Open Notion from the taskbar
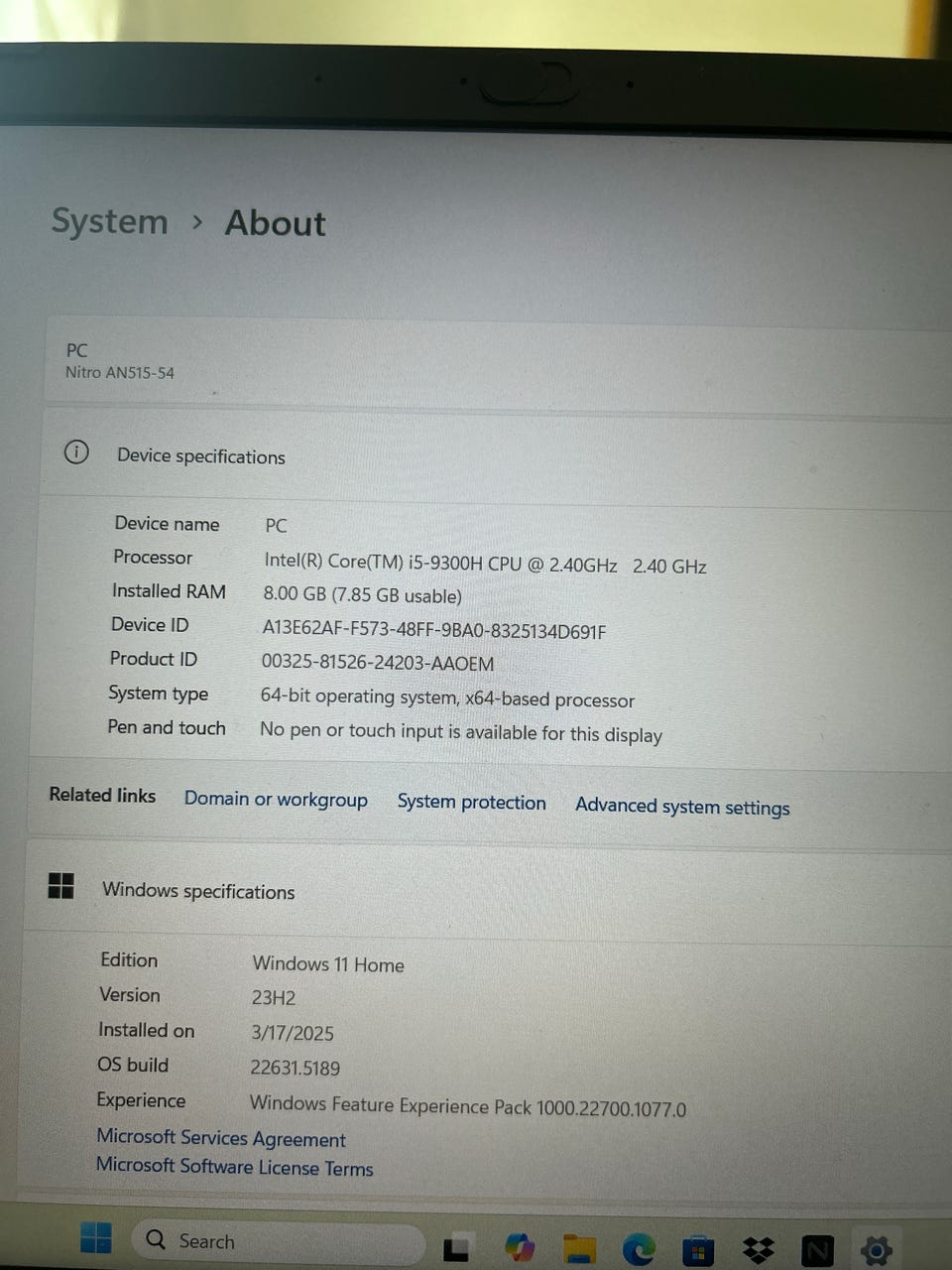Viewport: 952px width, 1270px height. (x=817, y=1251)
